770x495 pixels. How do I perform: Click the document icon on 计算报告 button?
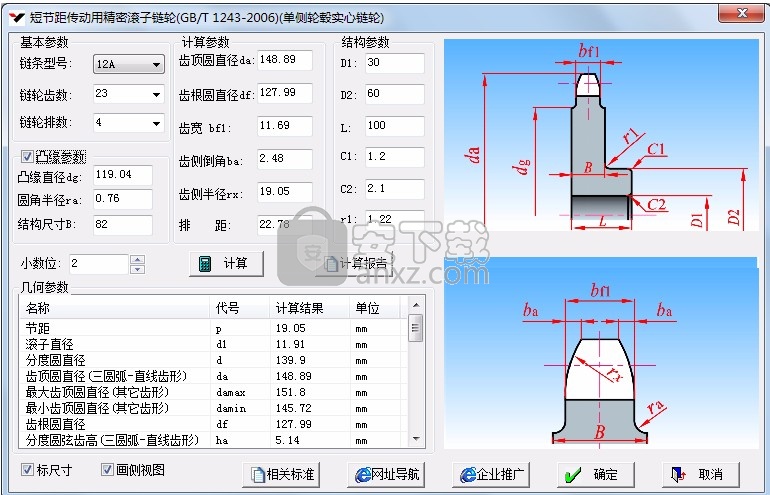click(332, 264)
